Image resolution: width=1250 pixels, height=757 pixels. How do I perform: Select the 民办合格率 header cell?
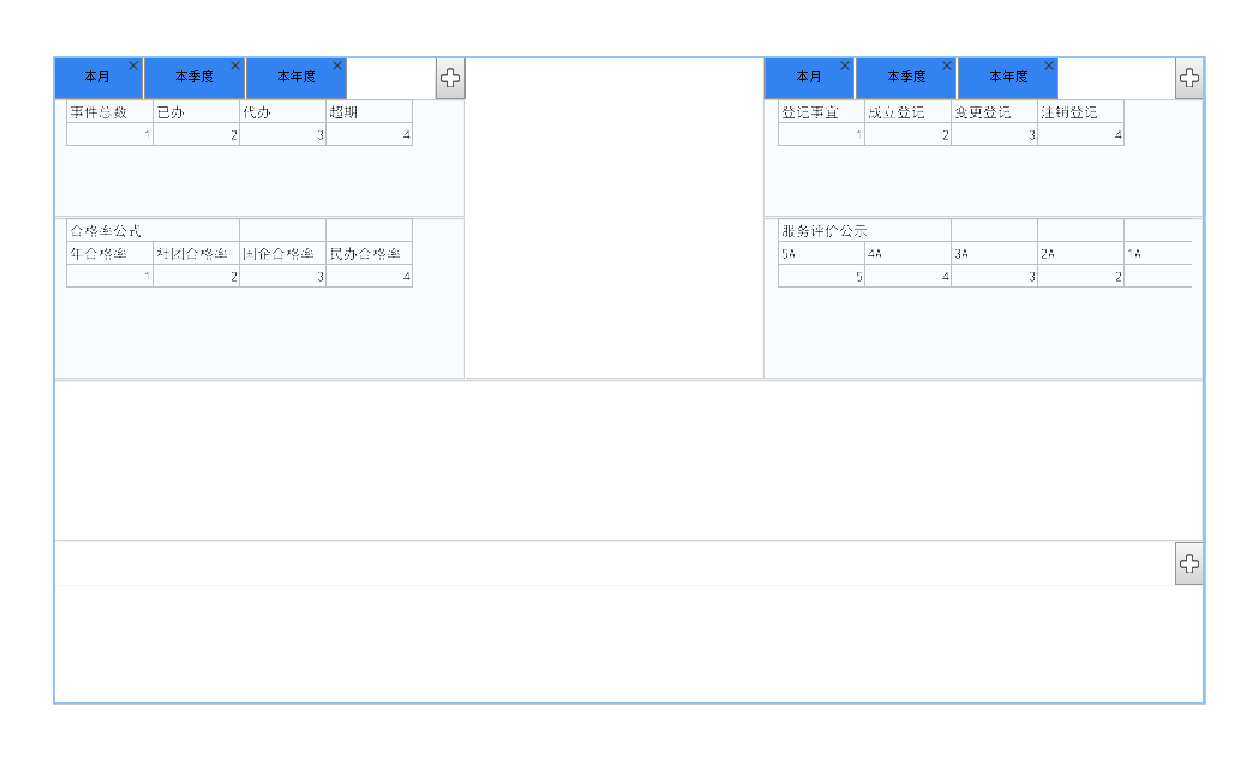[369, 254]
